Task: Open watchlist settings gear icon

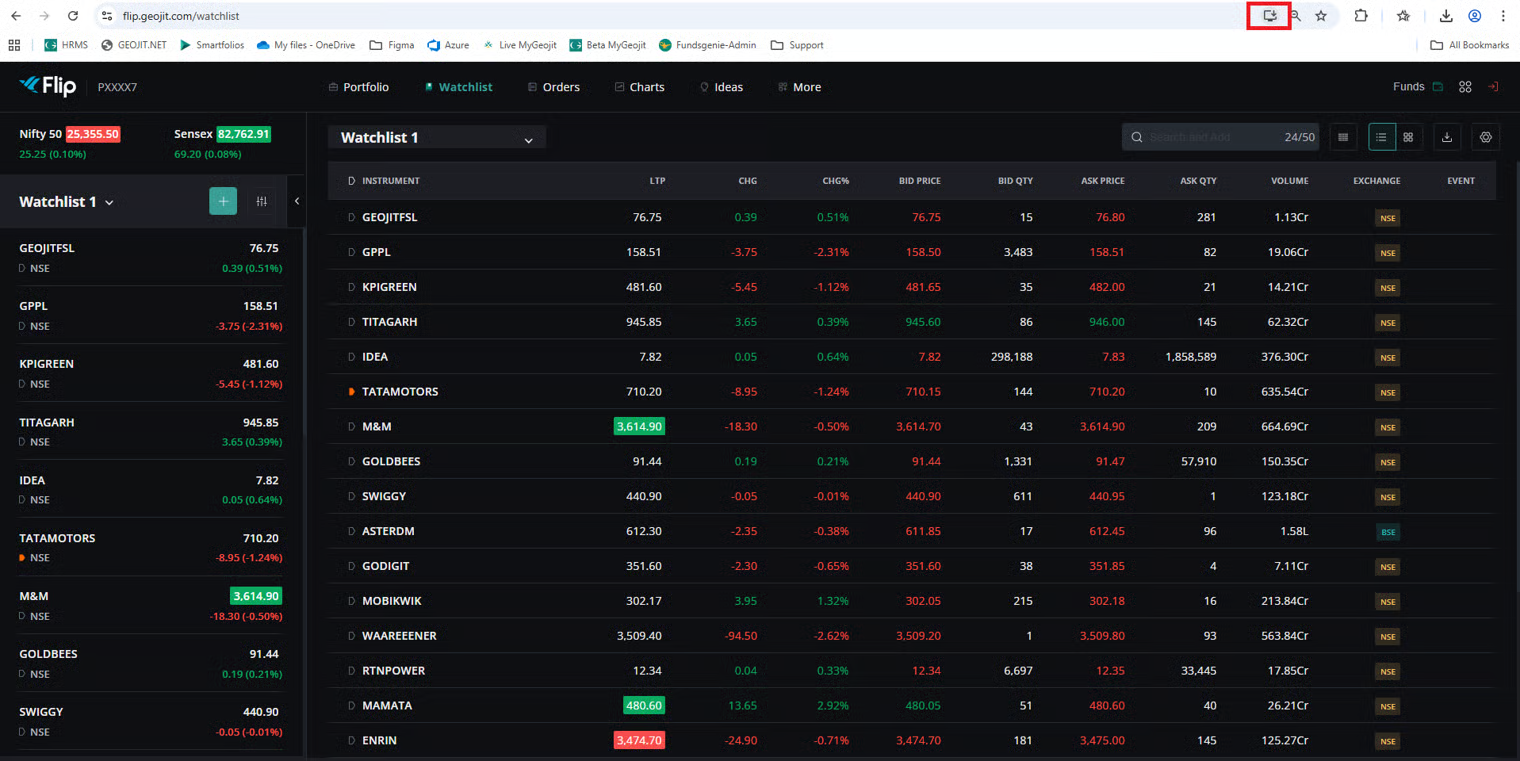Action: click(1485, 137)
